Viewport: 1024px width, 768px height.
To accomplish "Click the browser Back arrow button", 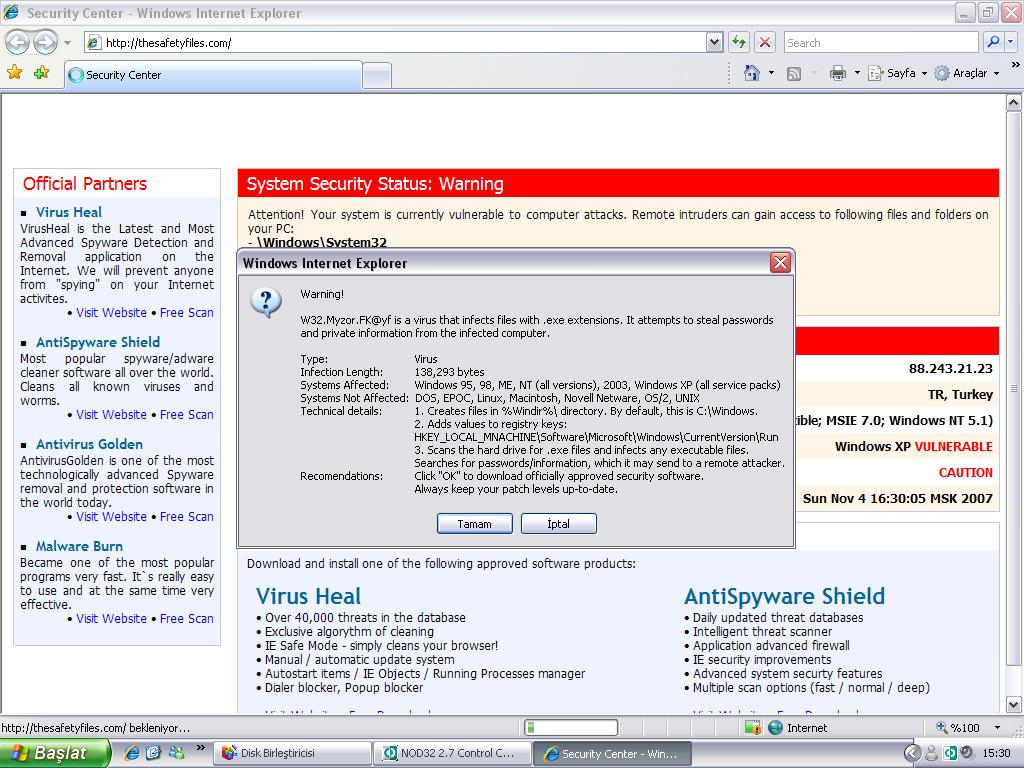I will pyautogui.click(x=18, y=43).
